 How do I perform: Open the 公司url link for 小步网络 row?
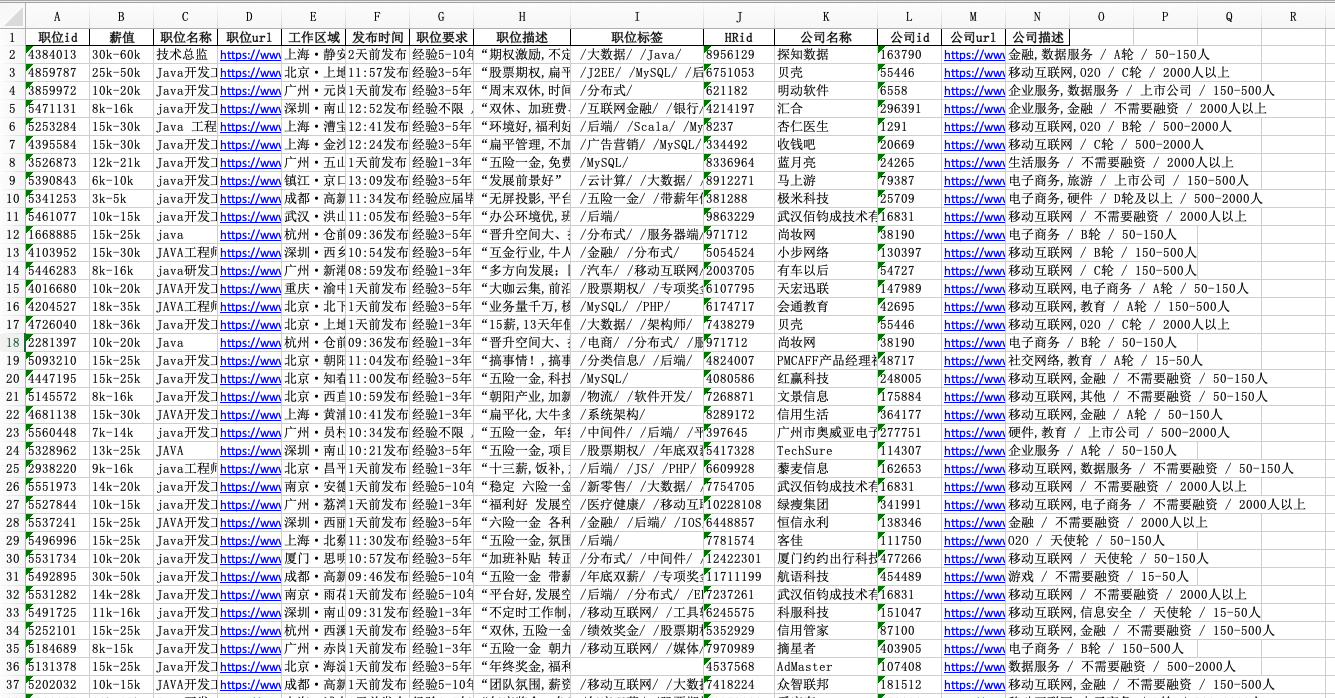[x=973, y=253]
